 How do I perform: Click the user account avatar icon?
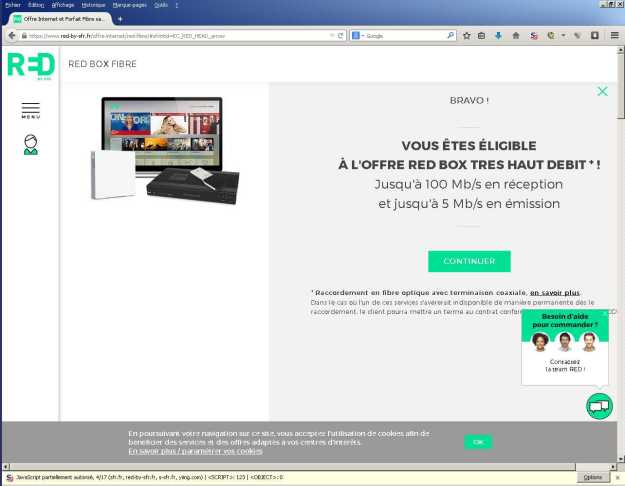pyautogui.click(x=30, y=145)
